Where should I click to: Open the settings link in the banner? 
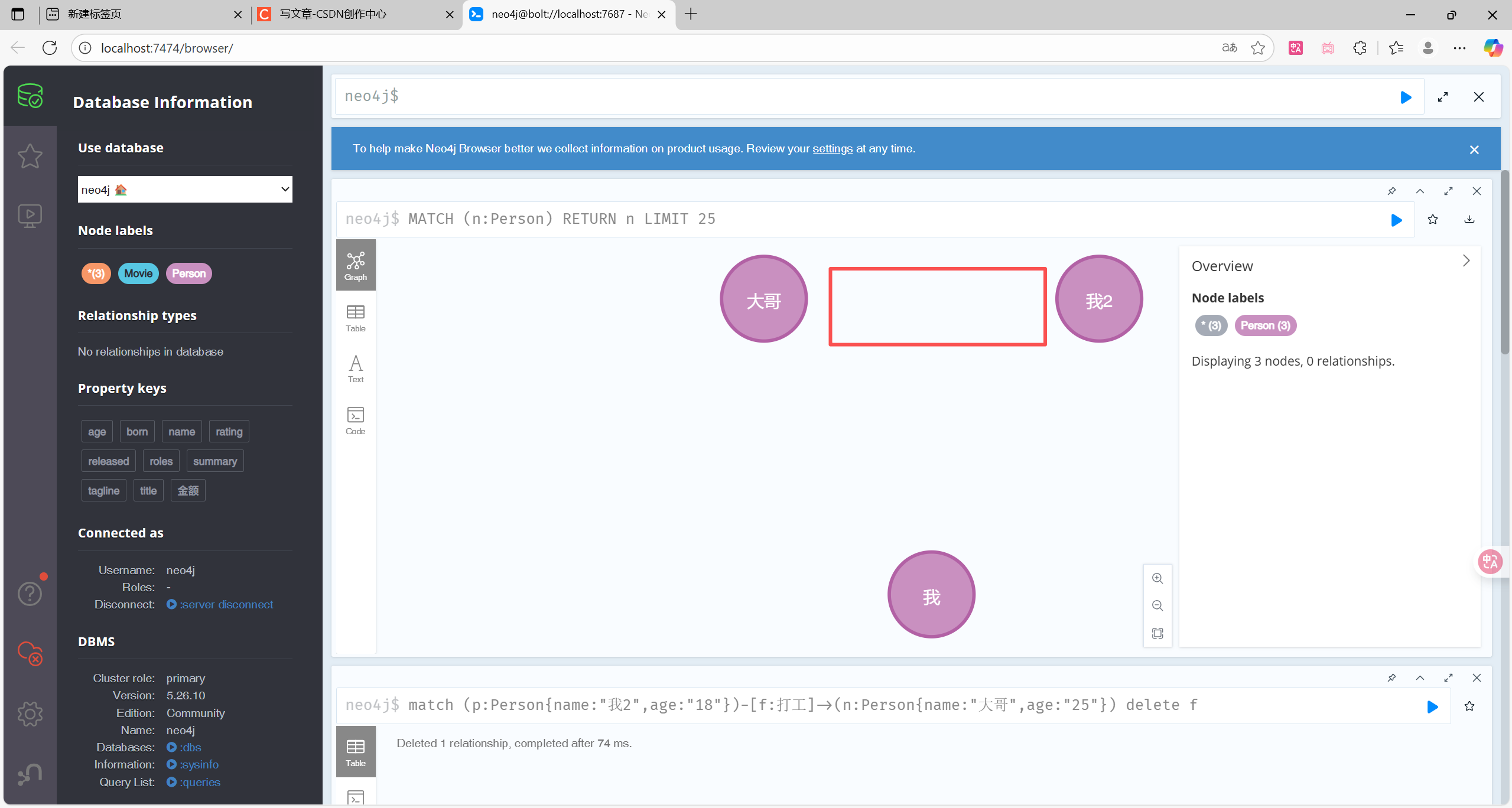tap(832, 149)
